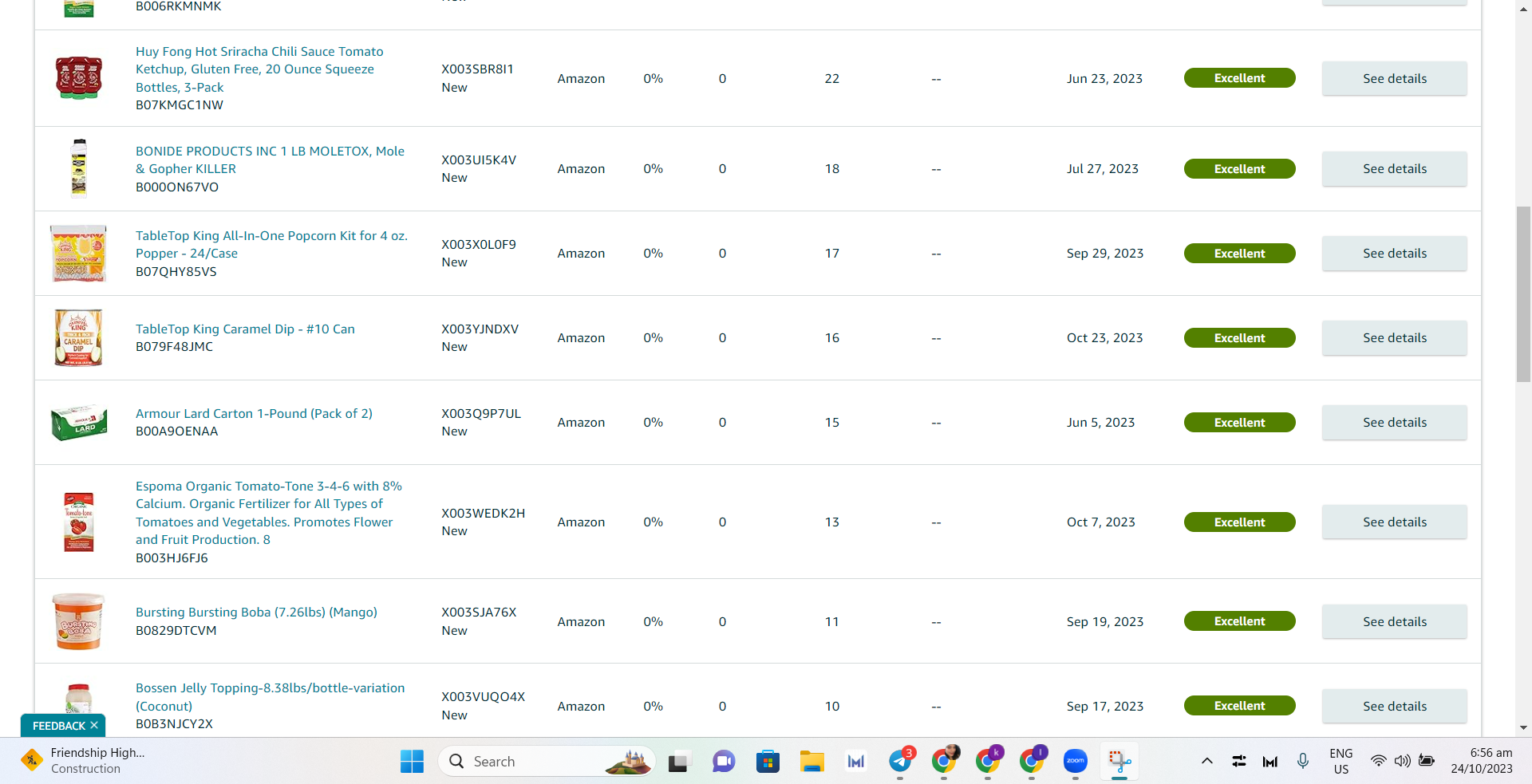Viewport: 1532px width, 784px height.
Task: Select ASIN text B079F48JMC
Action: point(174,347)
